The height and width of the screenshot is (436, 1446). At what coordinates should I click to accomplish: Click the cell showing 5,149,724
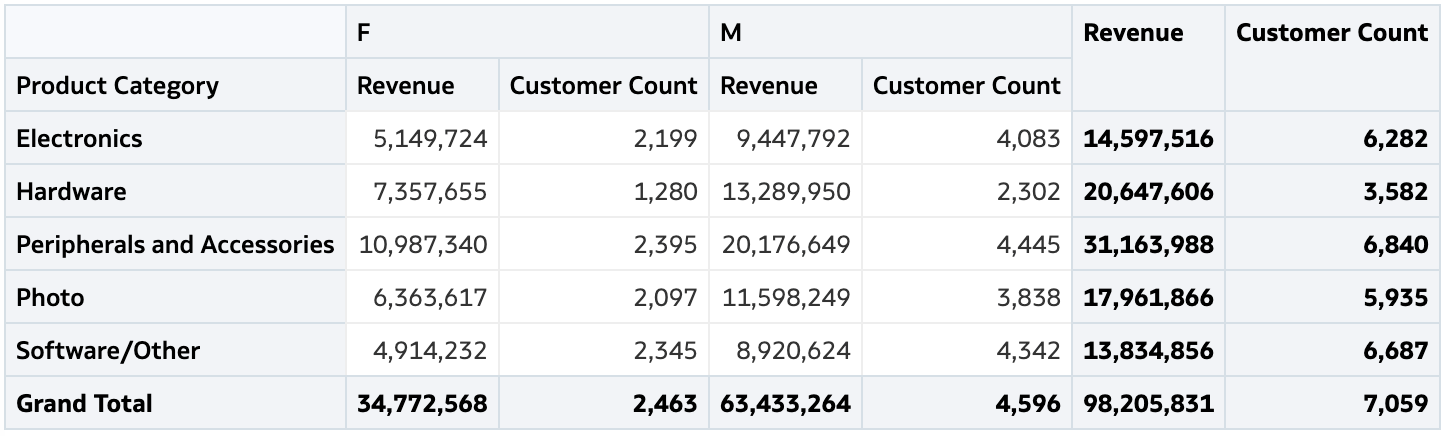coord(422,138)
